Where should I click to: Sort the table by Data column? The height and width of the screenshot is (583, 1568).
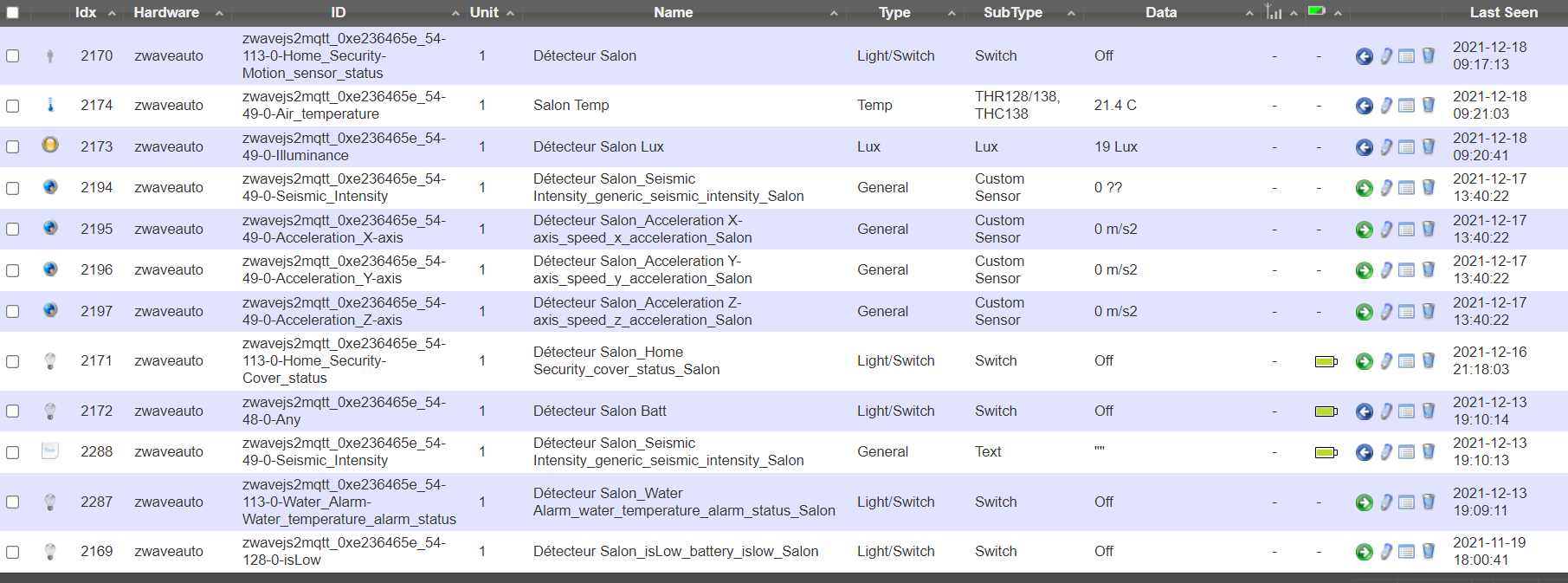pos(1161,12)
